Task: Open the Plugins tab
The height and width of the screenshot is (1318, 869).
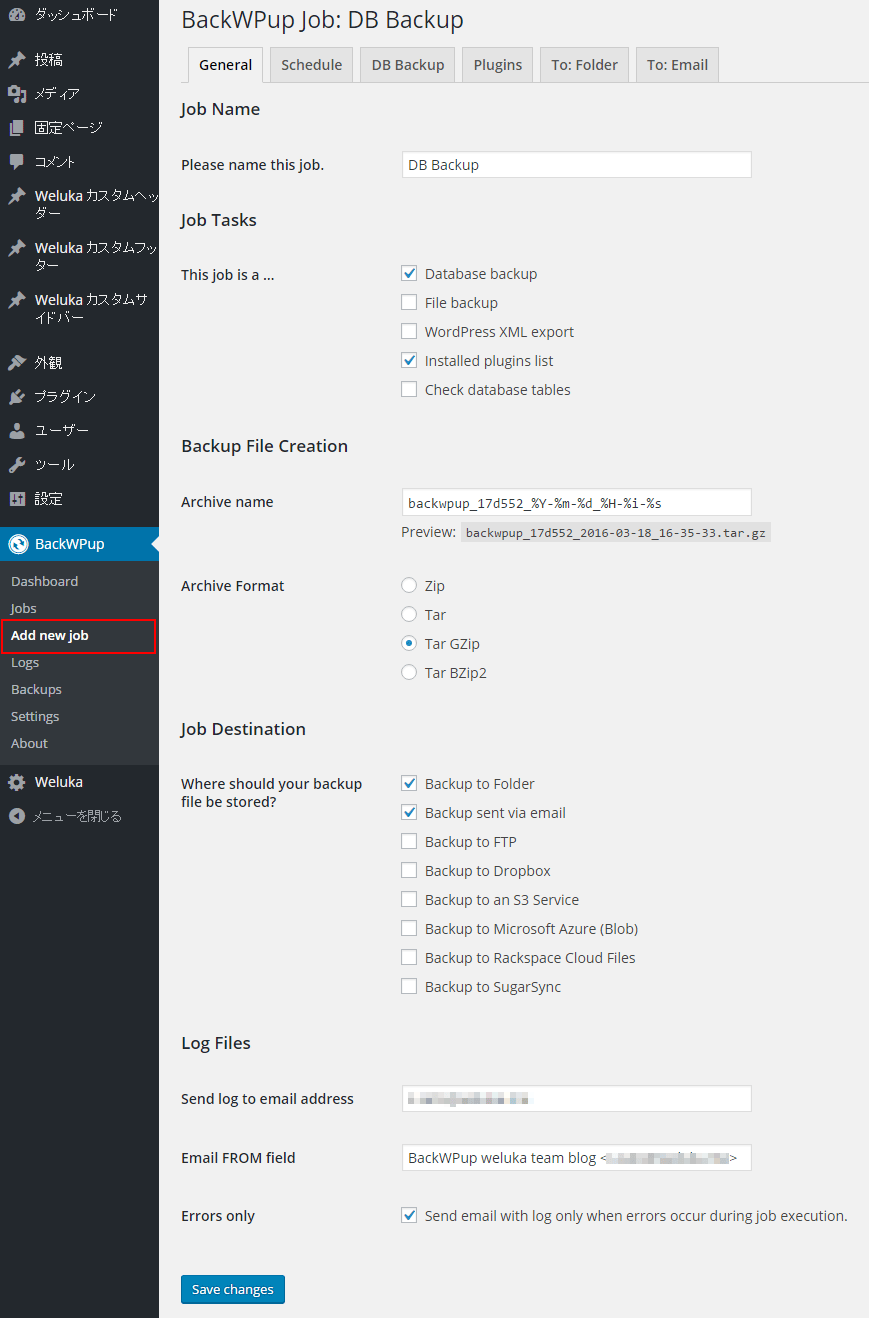Action: (x=498, y=65)
